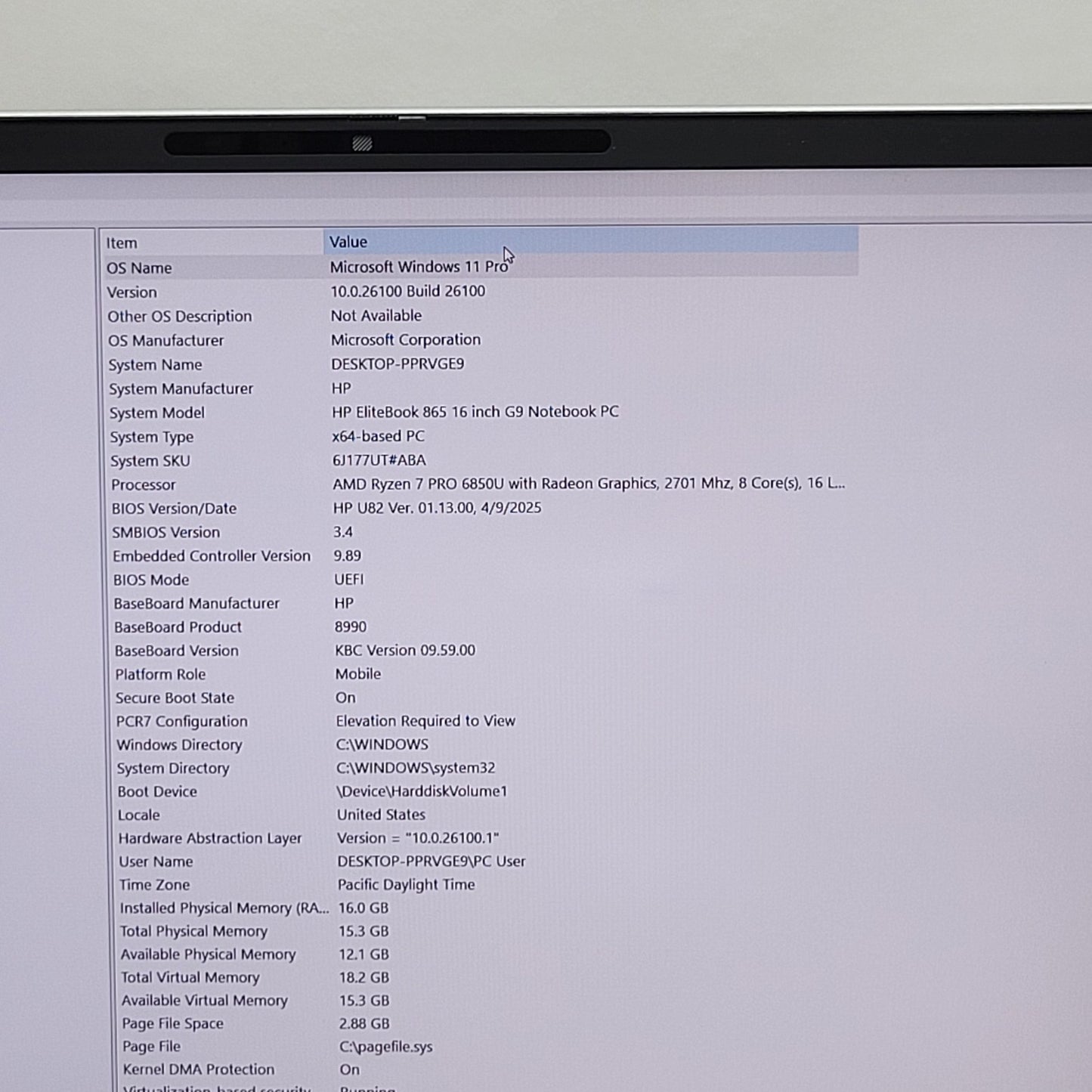1092x1092 pixels.
Task: Select 'DESKTOP-PPRVGE9' System Name value
Action: click(398, 363)
